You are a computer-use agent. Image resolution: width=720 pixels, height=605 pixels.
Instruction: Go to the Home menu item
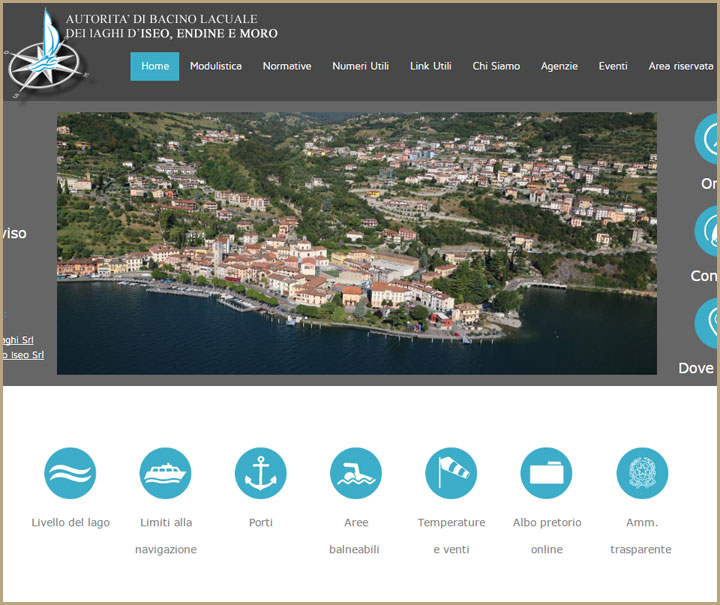pyautogui.click(x=155, y=66)
